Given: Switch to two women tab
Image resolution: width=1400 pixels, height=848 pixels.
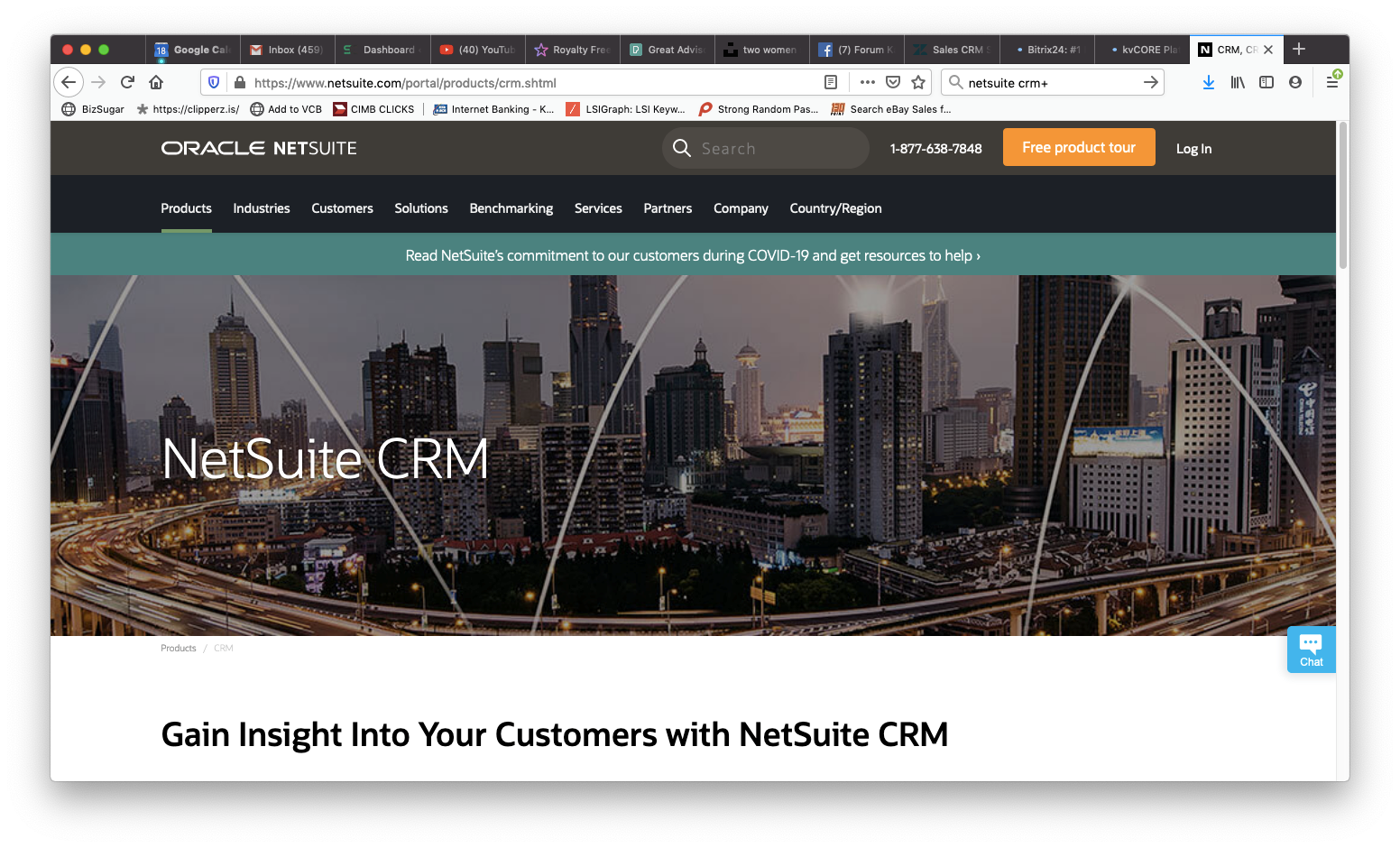Looking at the screenshot, I should (x=762, y=50).
